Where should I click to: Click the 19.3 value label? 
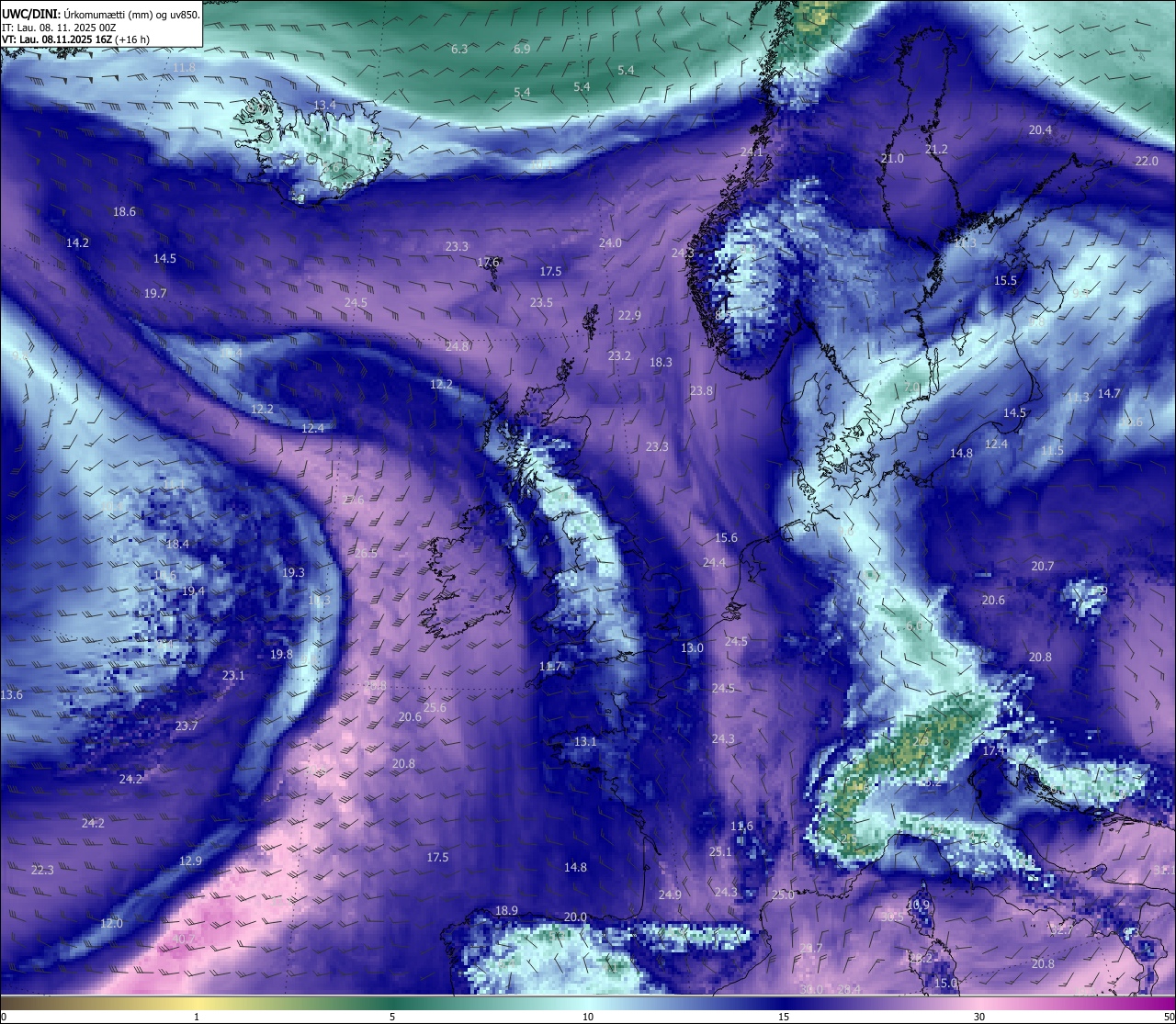tap(293, 573)
